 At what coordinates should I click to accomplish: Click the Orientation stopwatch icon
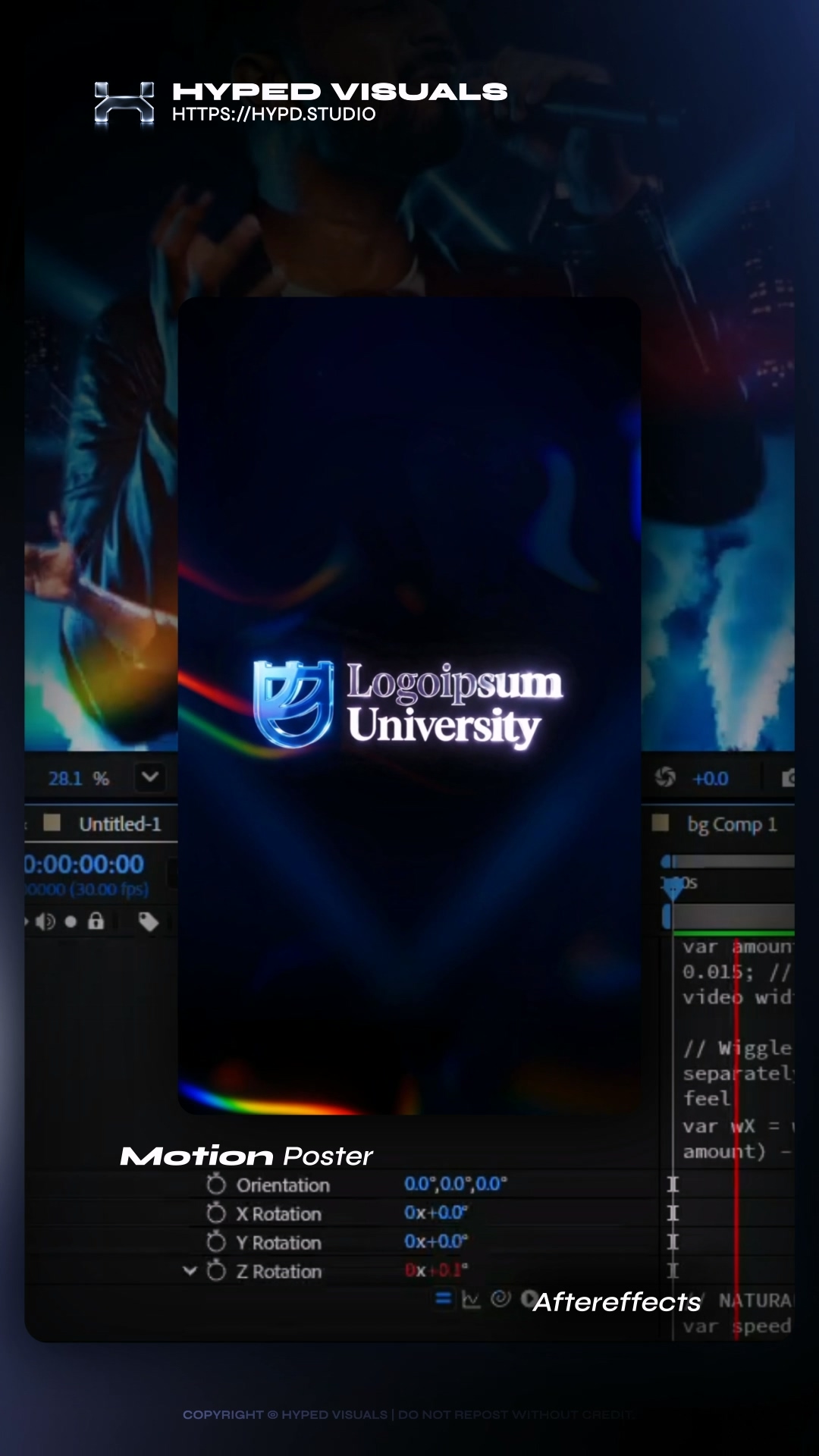[x=216, y=1185]
